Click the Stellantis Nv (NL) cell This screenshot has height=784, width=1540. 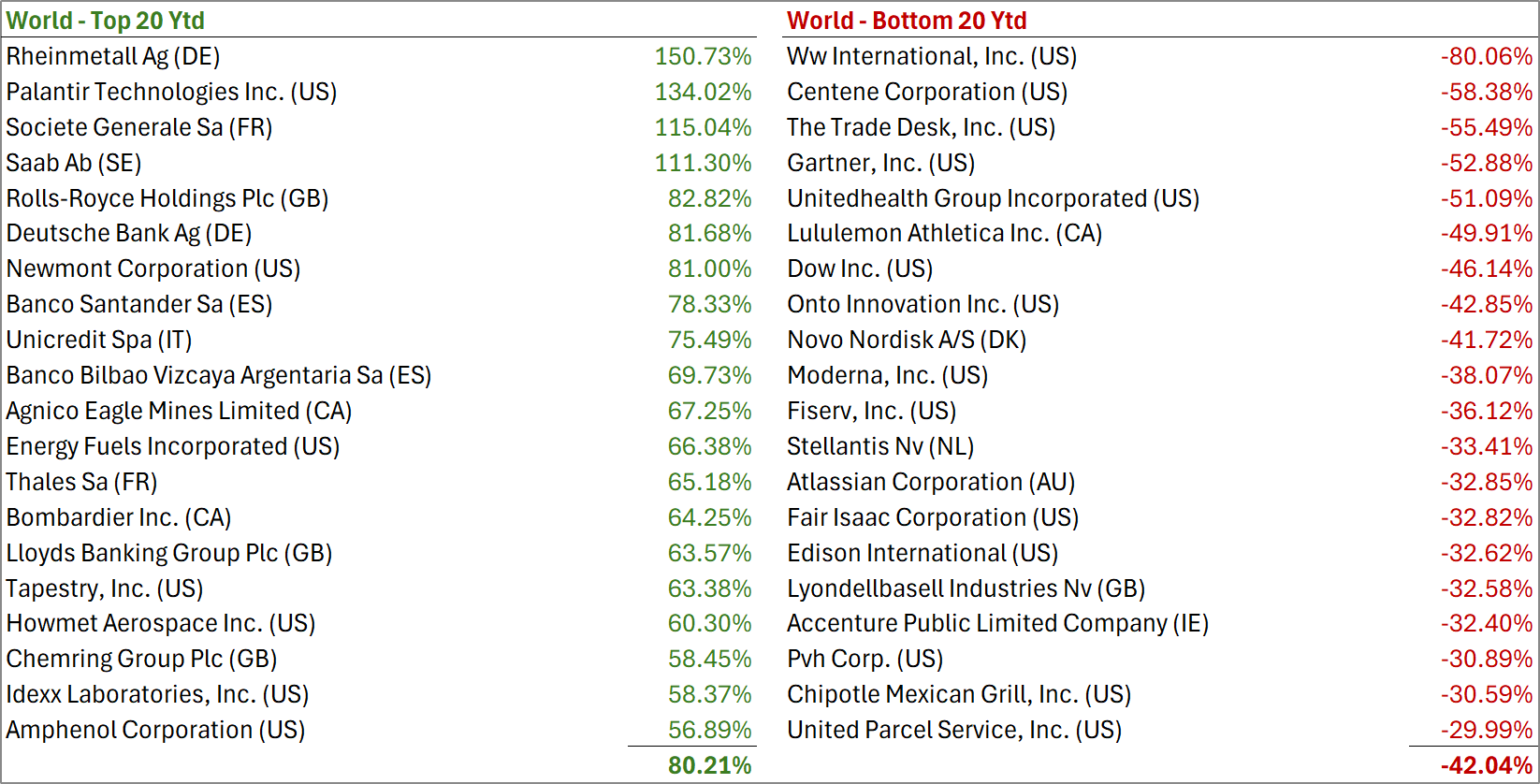tap(880, 446)
